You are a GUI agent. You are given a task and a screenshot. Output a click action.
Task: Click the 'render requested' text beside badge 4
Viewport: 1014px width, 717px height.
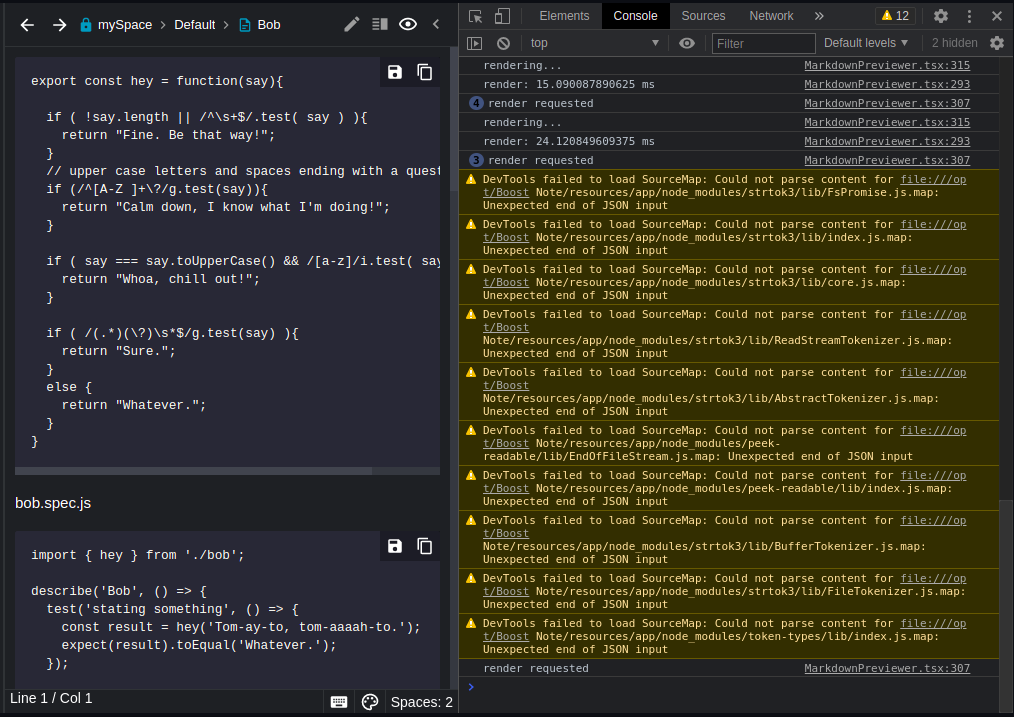point(541,103)
